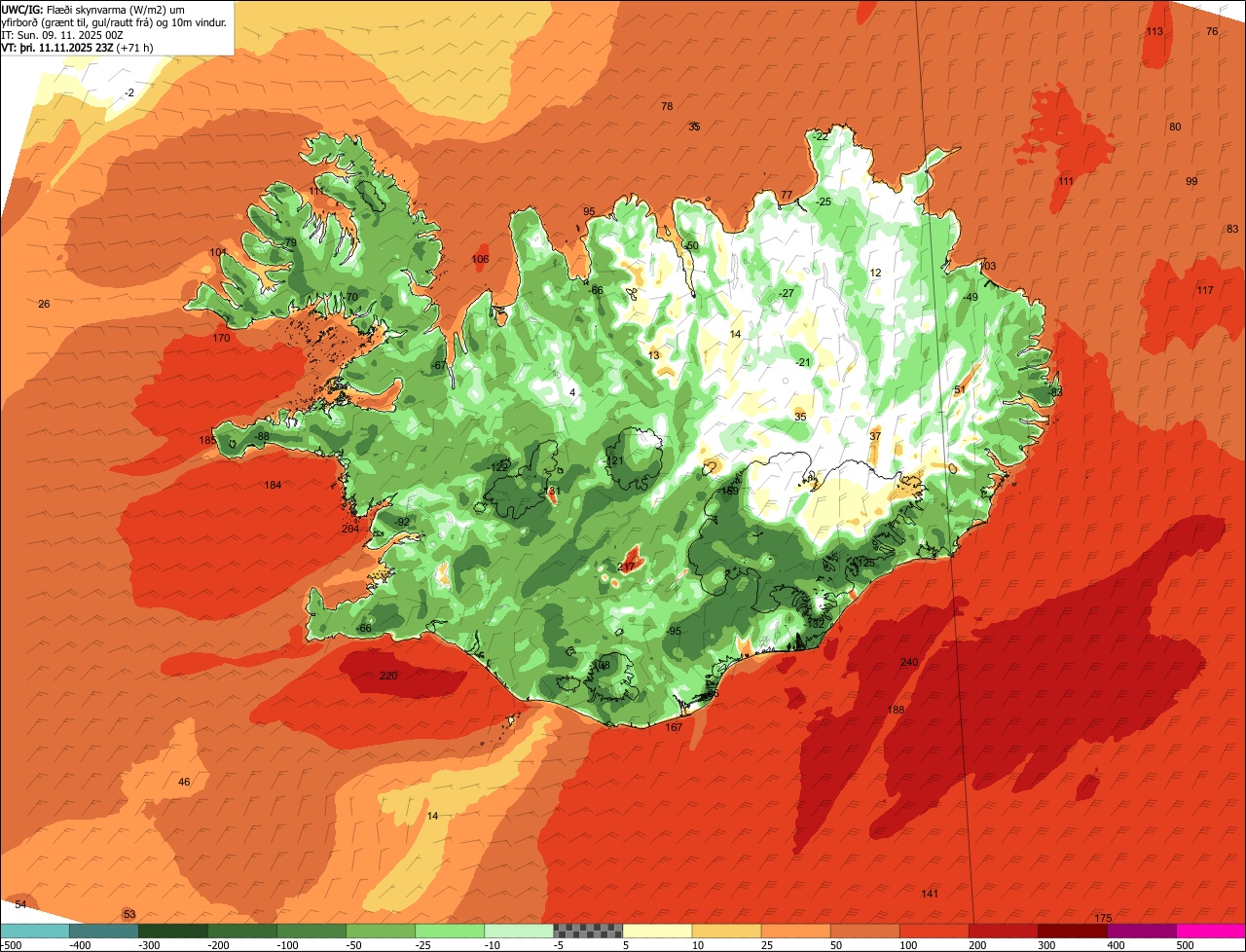Click the map value 51 in the Eastfjords

960,389
